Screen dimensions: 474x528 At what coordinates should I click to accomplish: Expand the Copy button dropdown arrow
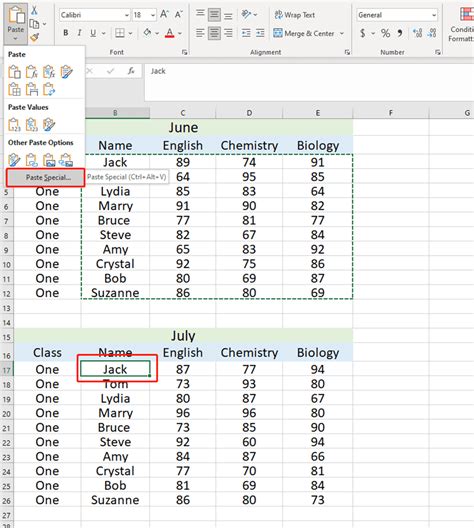[44, 24]
